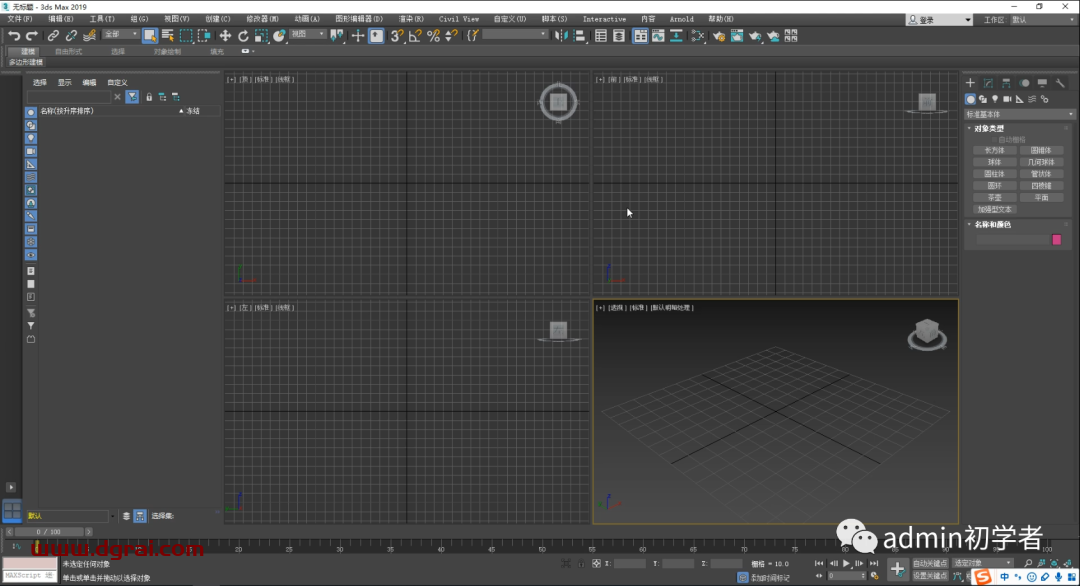Activate the Select and Place tool
Screen dimensions: 1080x586
click(279, 36)
